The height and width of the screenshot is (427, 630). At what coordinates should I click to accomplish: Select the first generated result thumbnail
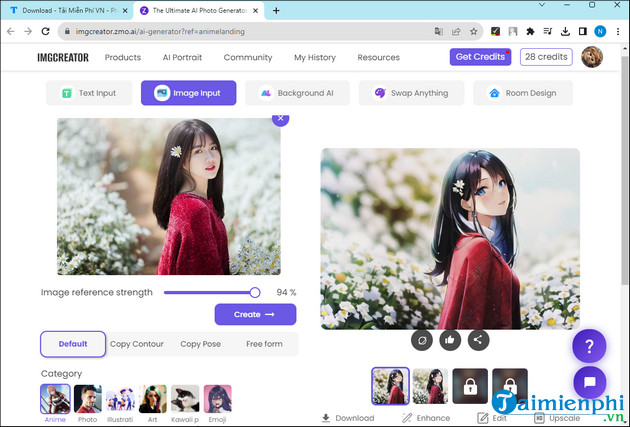coord(390,386)
